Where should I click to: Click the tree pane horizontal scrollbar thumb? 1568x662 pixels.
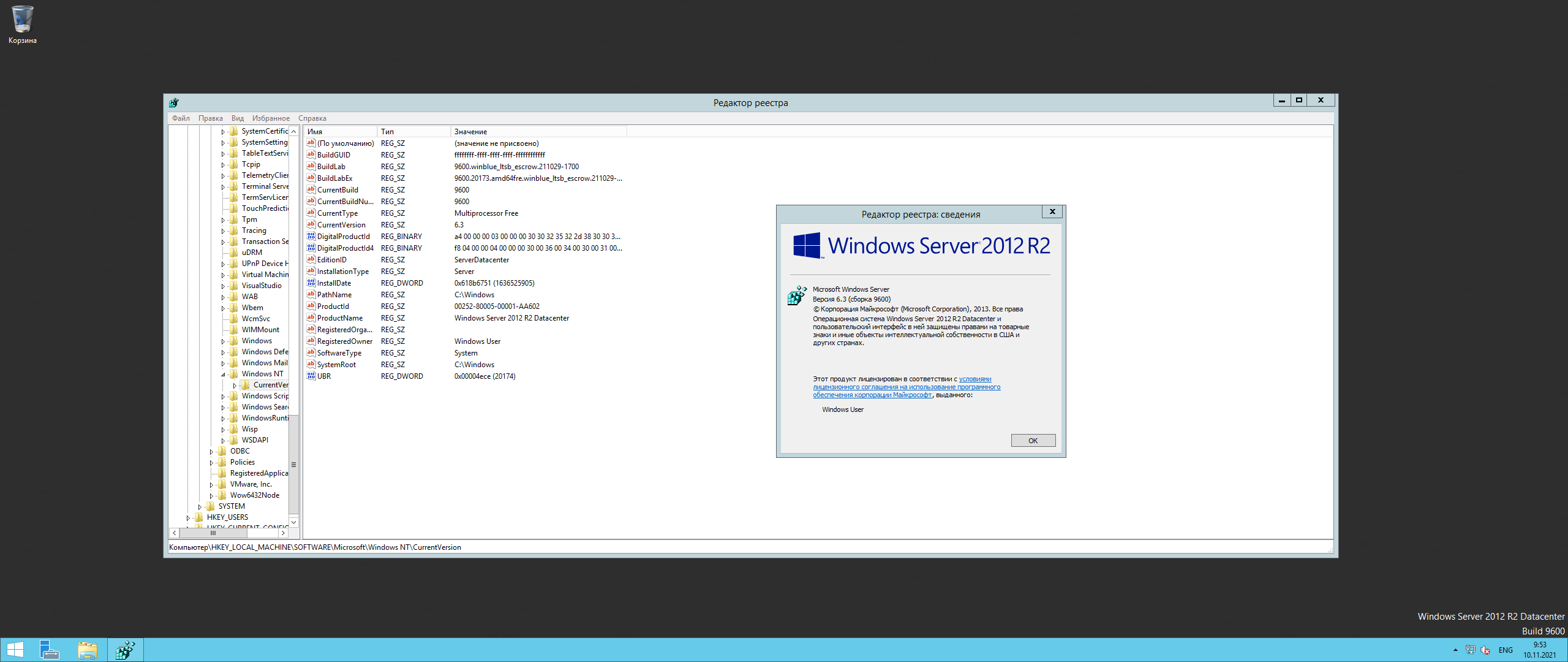(x=213, y=533)
